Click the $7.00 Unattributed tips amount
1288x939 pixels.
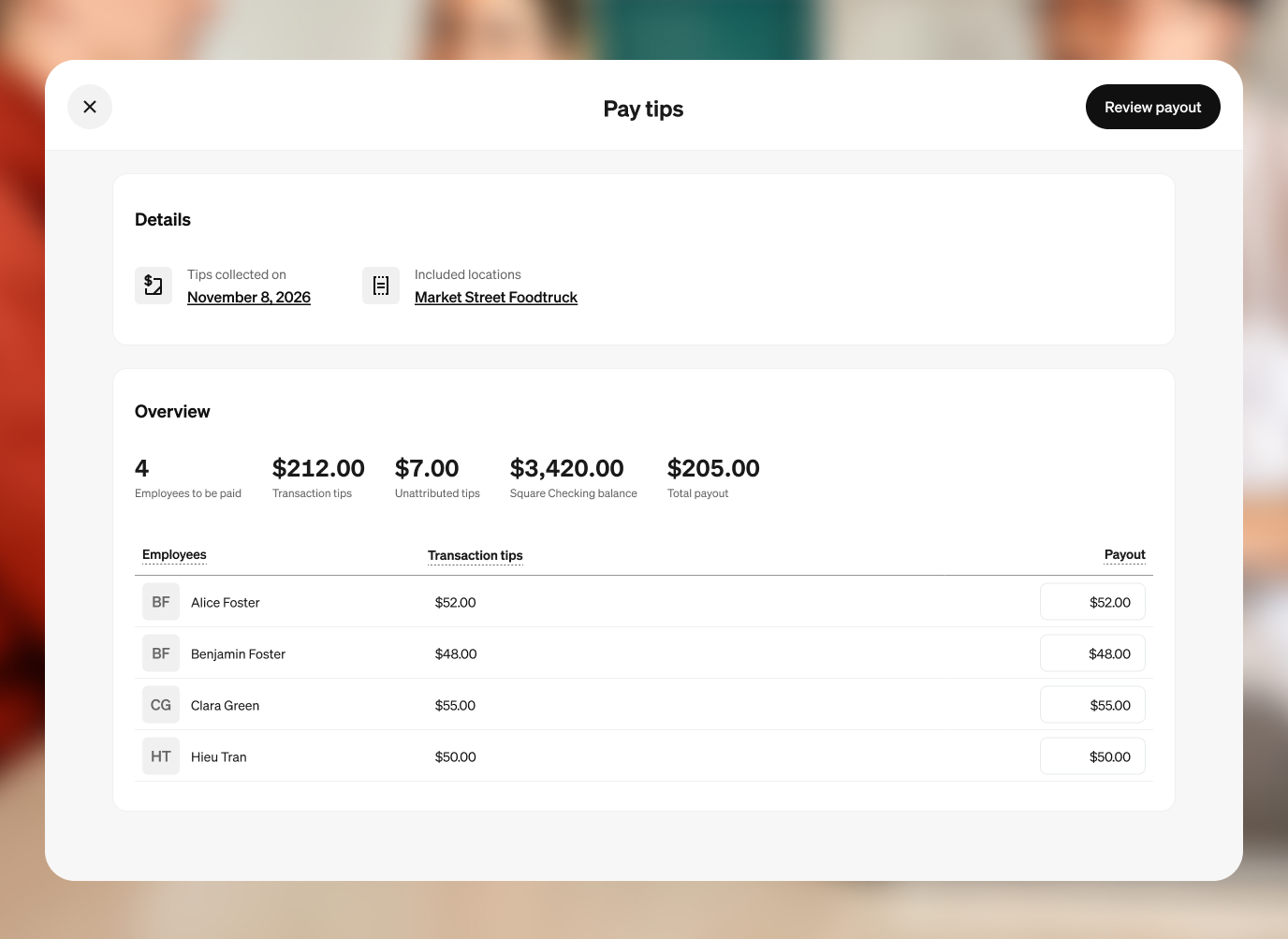427,468
